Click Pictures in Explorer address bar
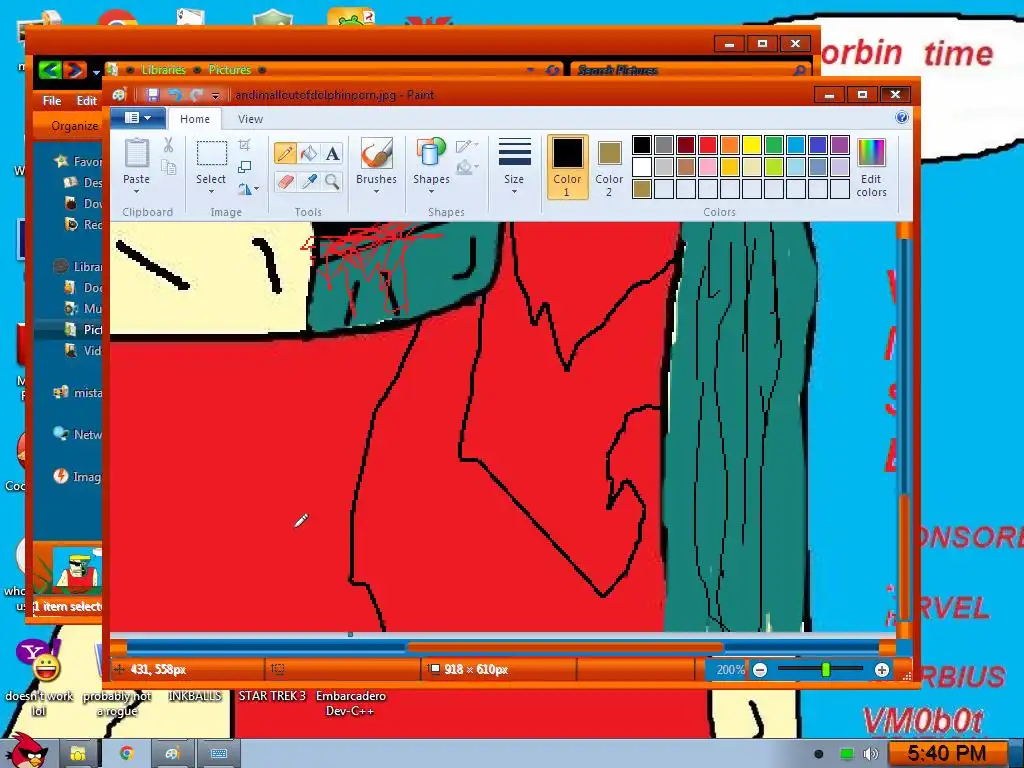This screenshot has height=768, width=1024. click(x=230, y=70)
